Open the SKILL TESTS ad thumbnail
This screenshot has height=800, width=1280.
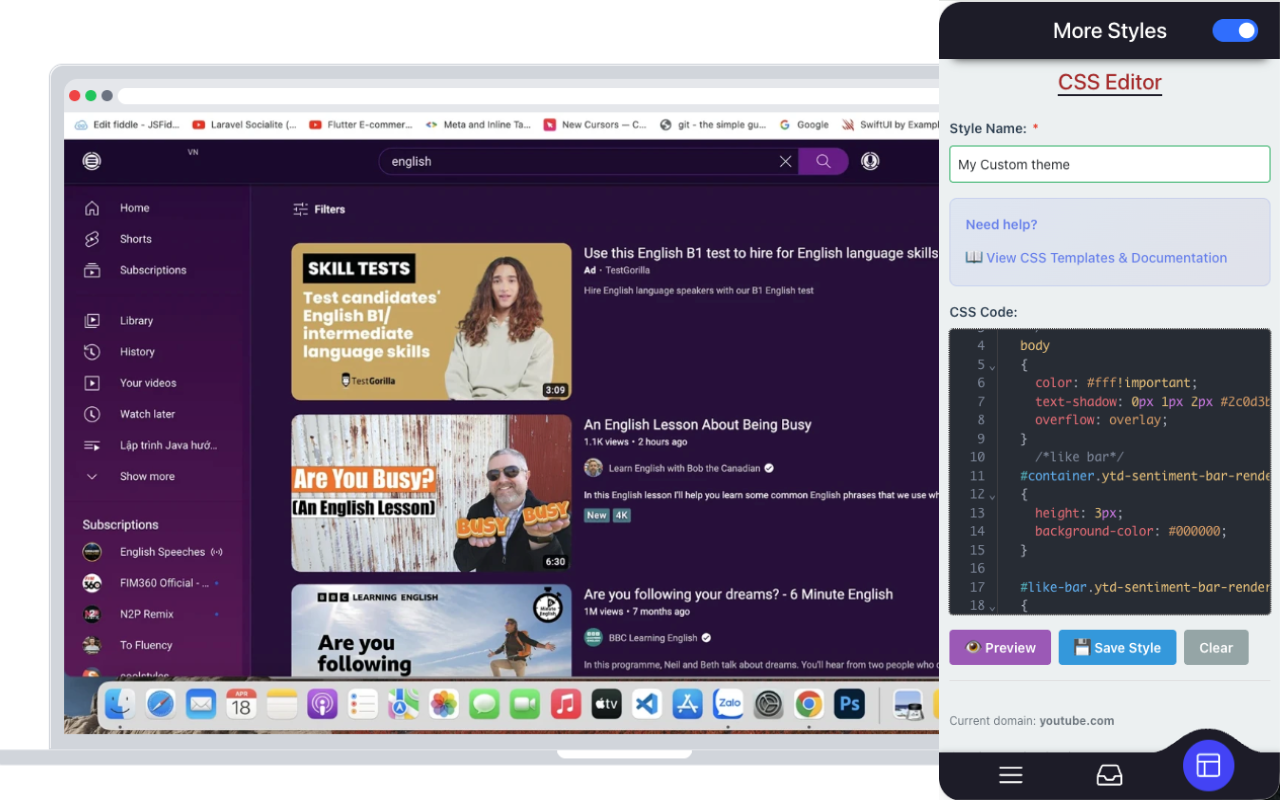point(432,322)
